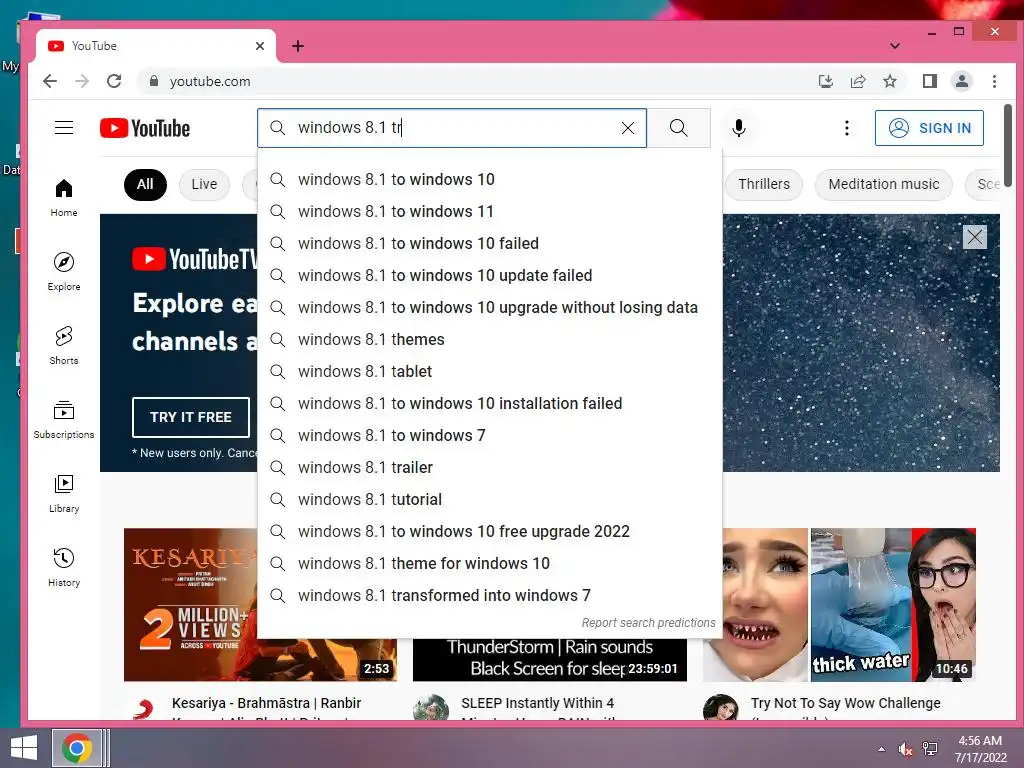Go back with the browser back arrow
1024x768 pixels.
coord(50,81)
